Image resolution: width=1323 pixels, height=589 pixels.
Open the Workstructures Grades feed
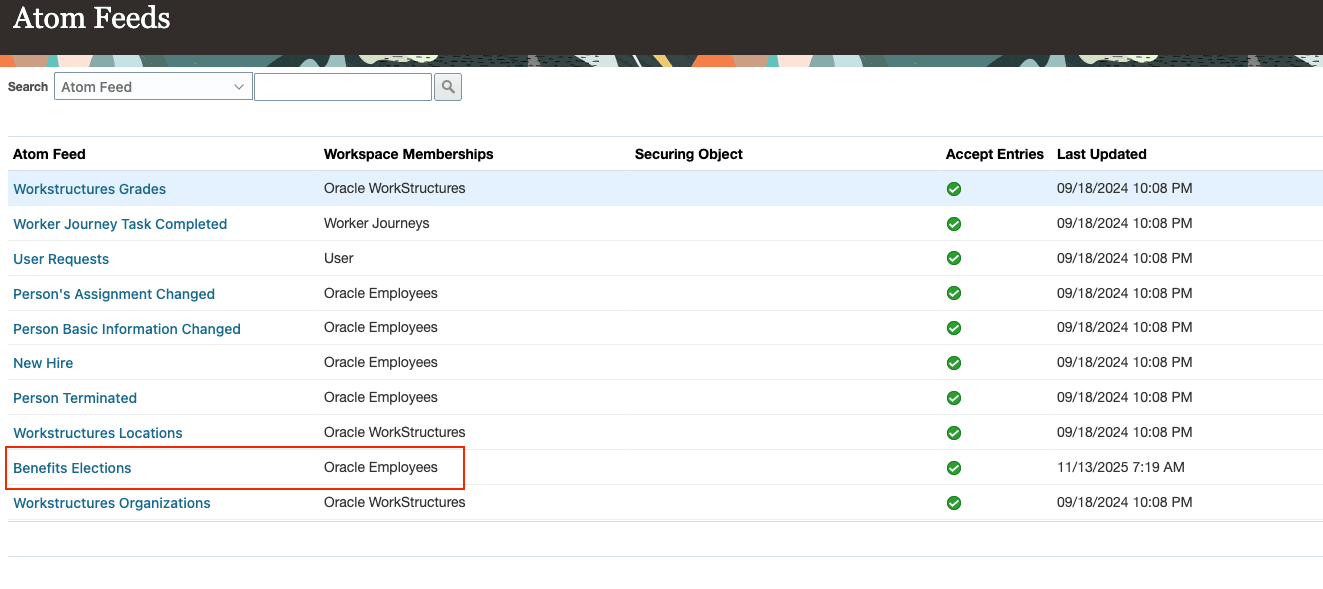coord(89,188)
